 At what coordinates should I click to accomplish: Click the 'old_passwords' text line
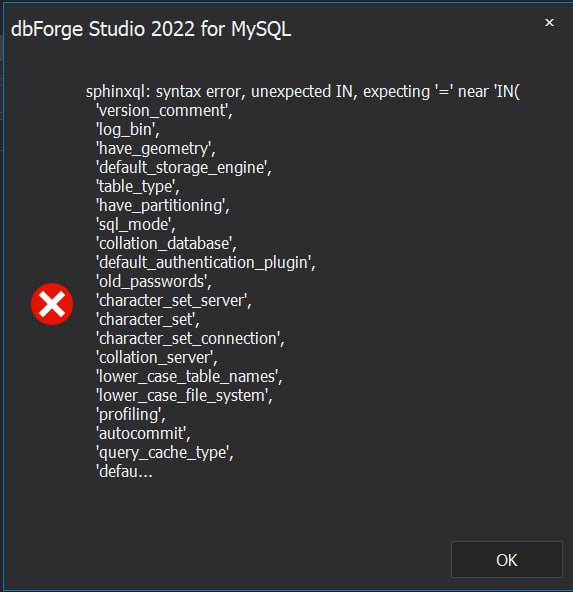tap(154, 282)
